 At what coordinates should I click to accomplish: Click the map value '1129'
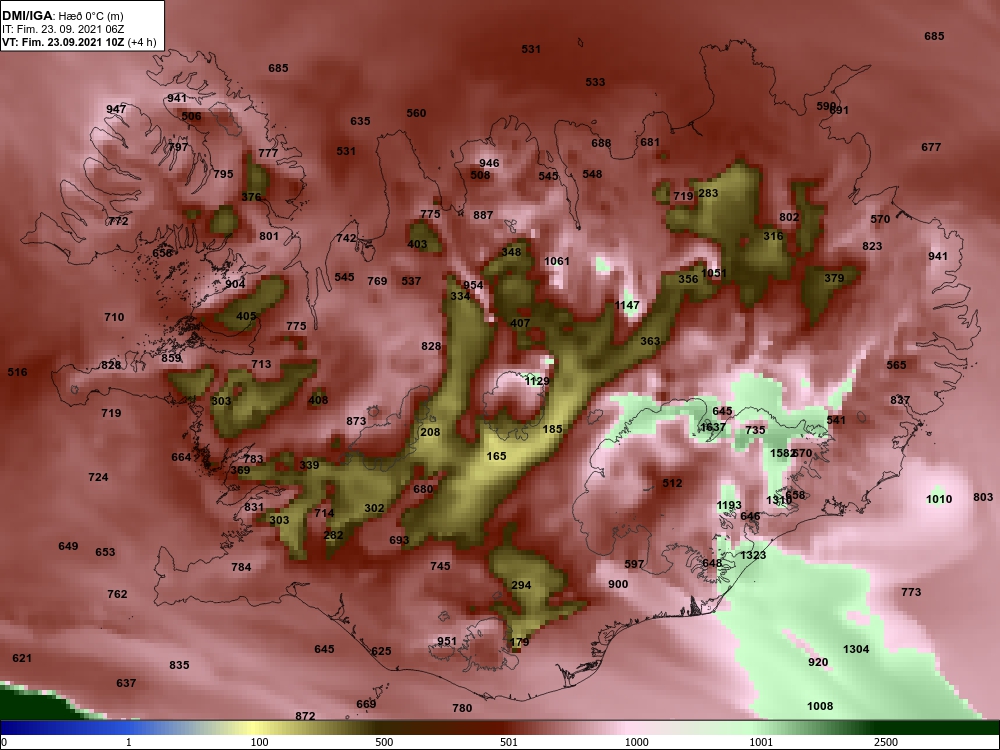coord(537,381)
